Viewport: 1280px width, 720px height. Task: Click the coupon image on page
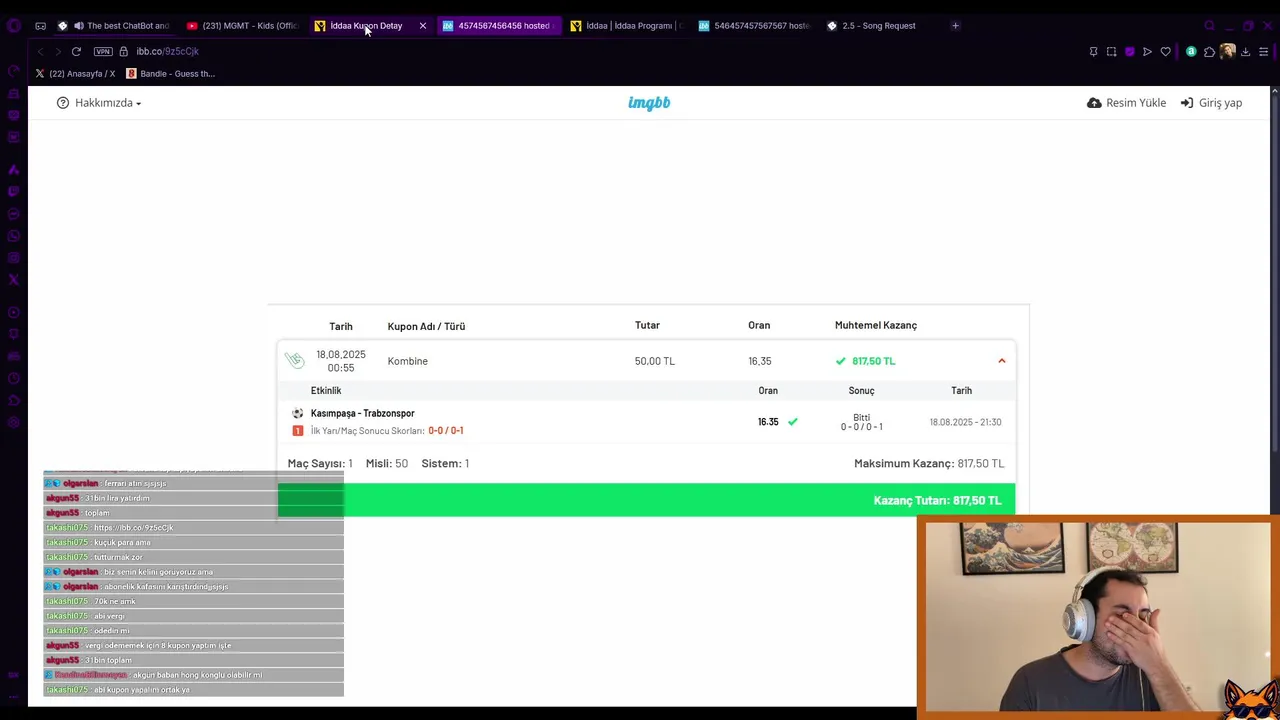point(648,411)
